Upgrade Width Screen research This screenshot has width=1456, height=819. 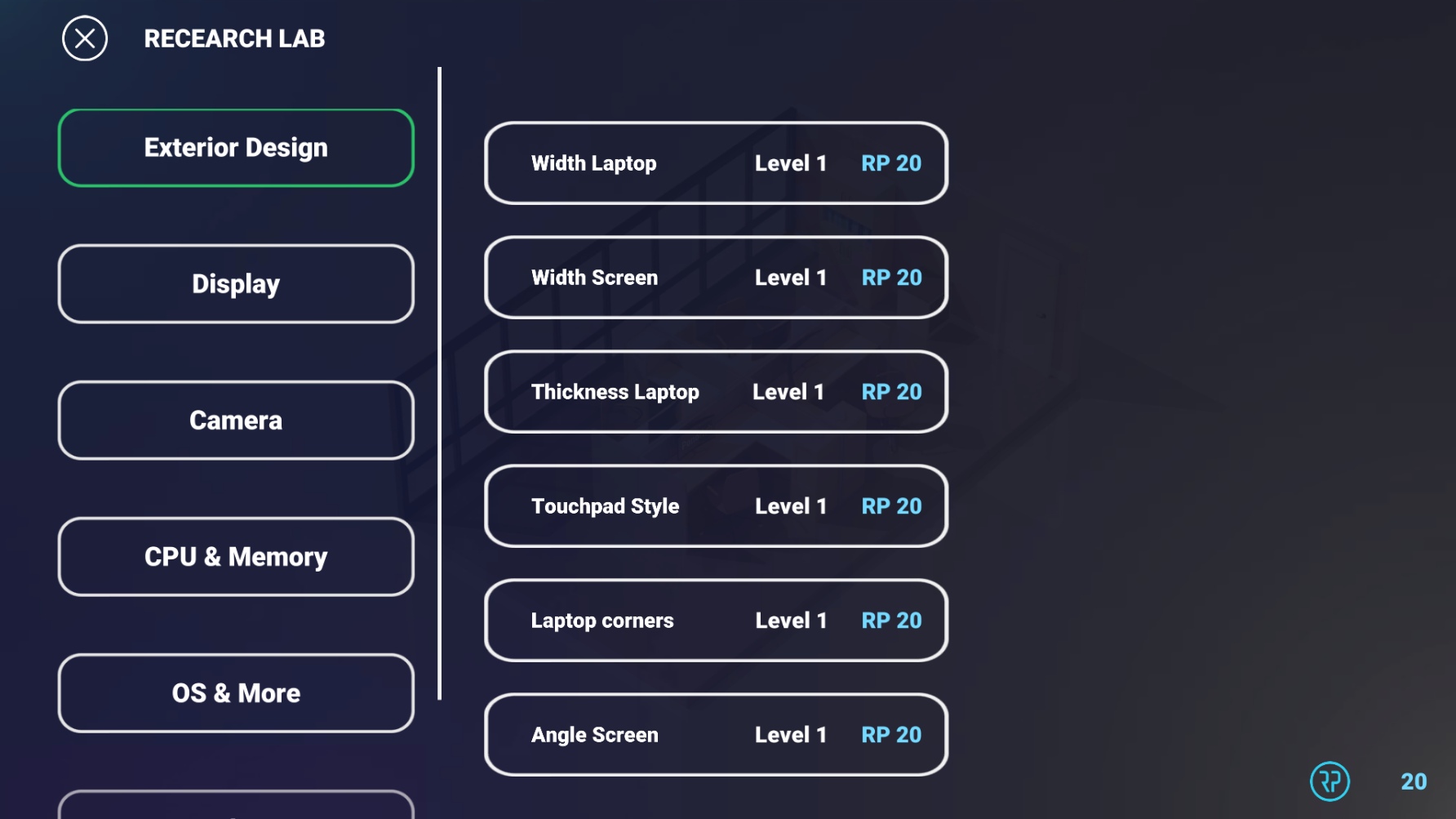[715, 278]
